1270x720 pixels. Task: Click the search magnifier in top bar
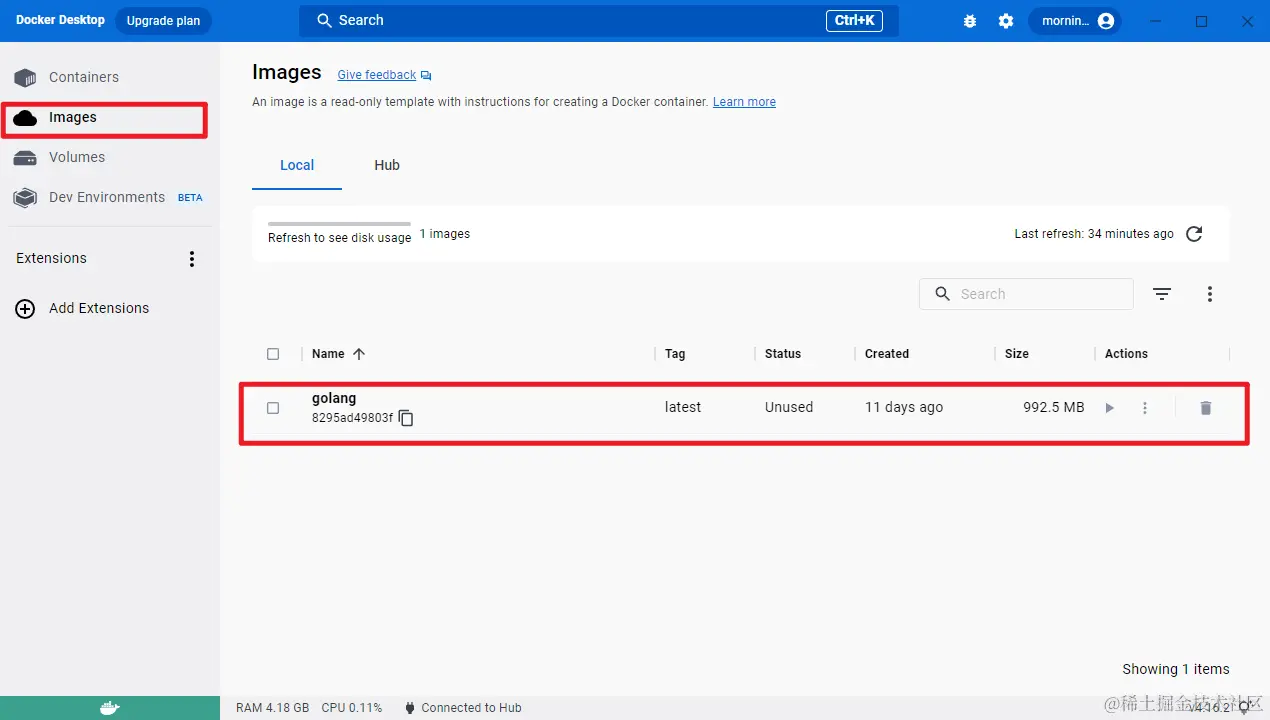tap(324, 20)
